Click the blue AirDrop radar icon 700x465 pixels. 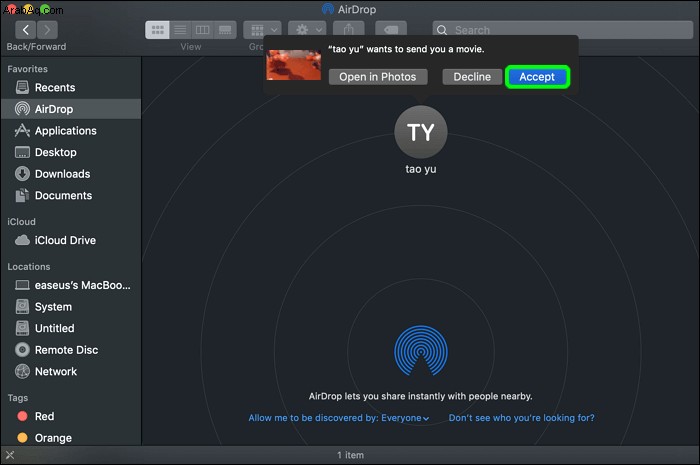click(x=421, y=351)
